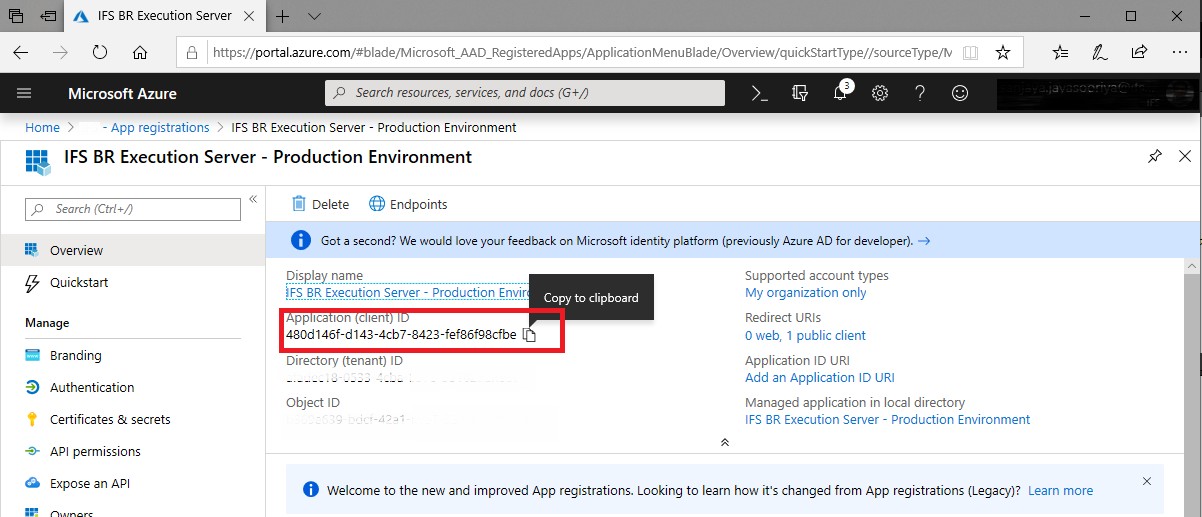
Task: Open Certificates & secrets page
Action: (x=110, y=419)
